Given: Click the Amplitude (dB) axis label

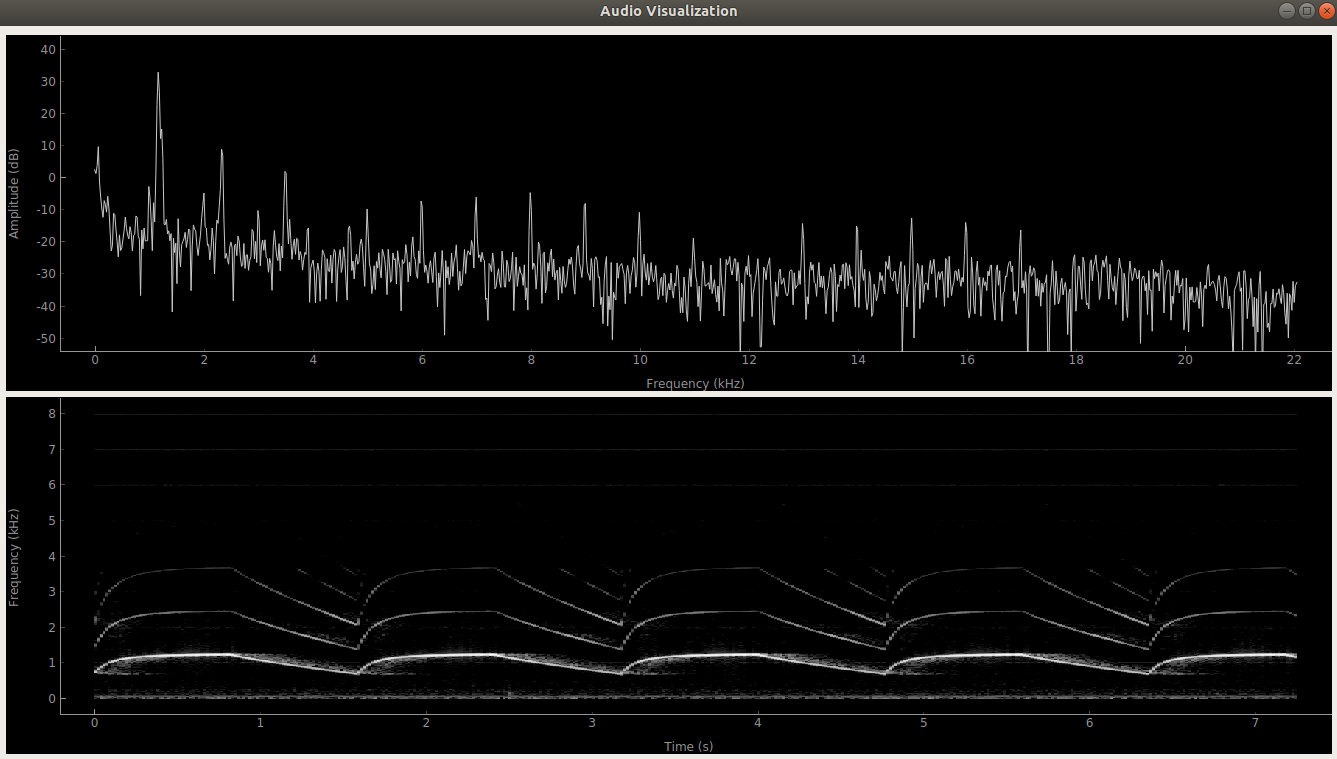Looking at the screenshot, I should tap(14, 193).
